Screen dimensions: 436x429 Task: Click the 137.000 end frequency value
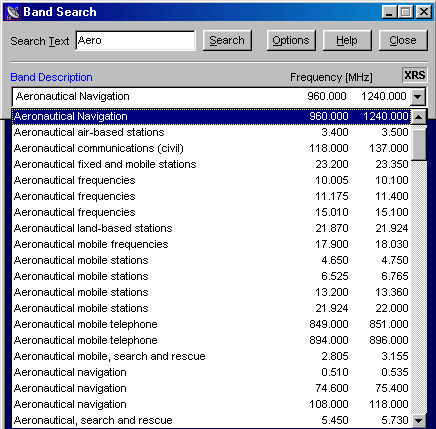click(389, 148)
